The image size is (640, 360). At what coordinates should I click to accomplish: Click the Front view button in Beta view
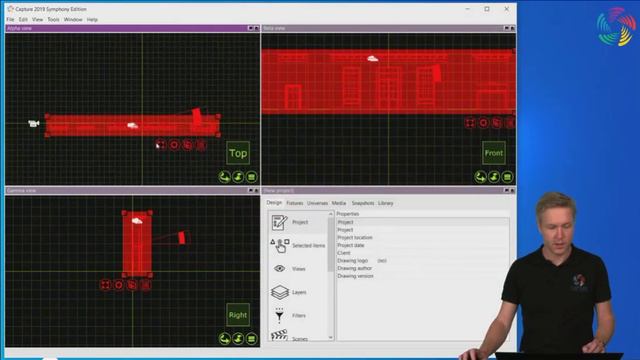(x=494, y=153)
